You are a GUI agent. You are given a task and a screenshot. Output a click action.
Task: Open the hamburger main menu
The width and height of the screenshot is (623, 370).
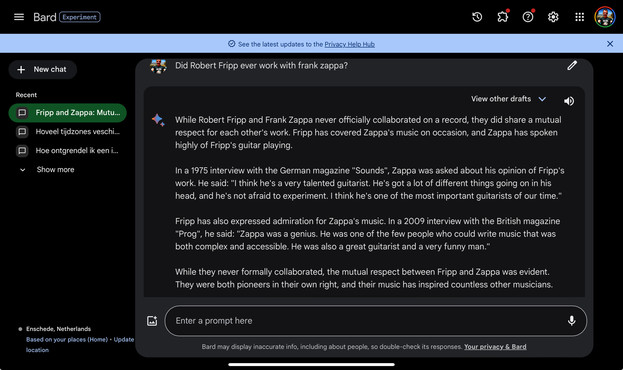pos(19,17)
